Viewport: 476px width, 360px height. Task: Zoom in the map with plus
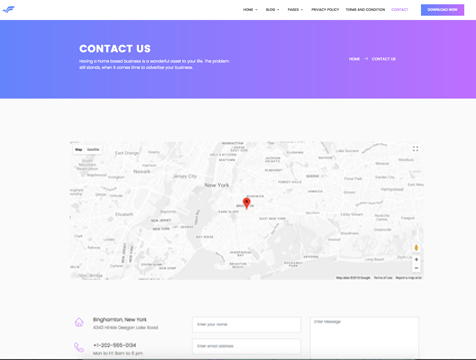pyautogui.click(x=416, y=259)
